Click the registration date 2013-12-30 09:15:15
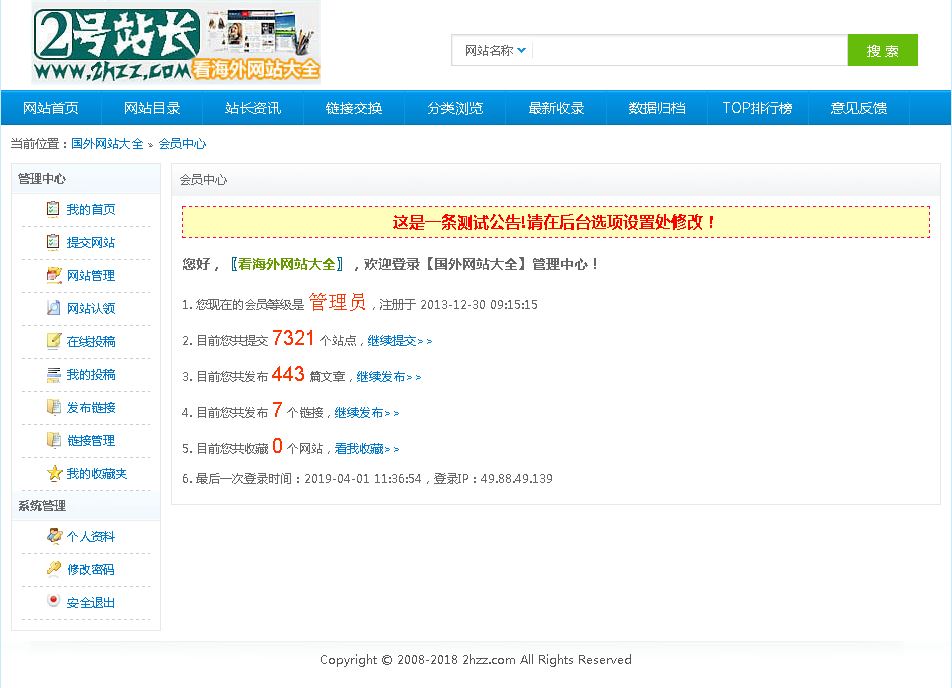Image resolution: width=952 pixels, height=688 pixels. coord(478,305)
